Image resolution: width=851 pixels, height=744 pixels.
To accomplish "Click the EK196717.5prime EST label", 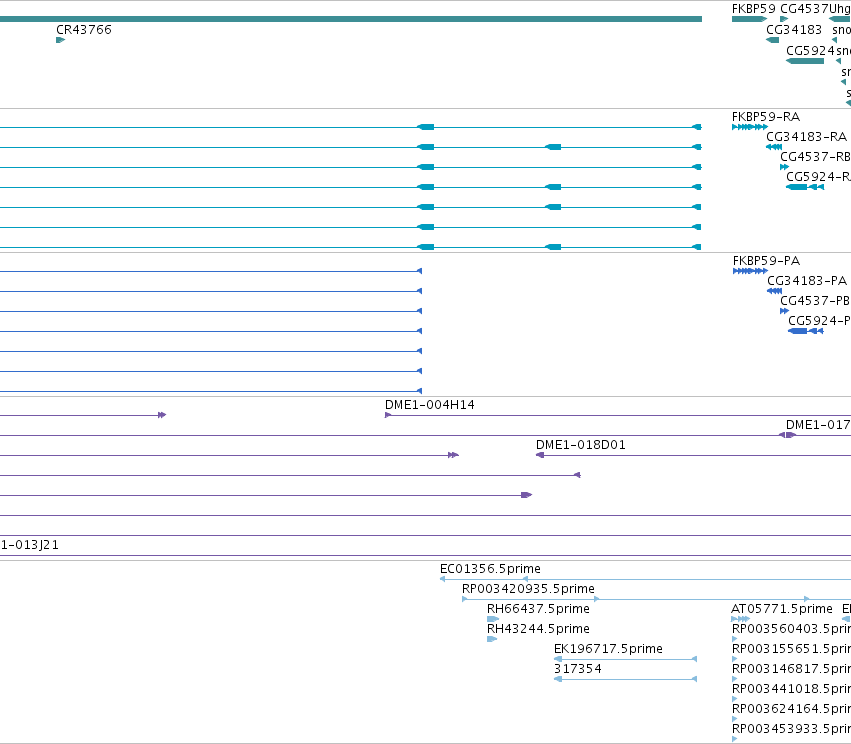I will coord(608,649).
